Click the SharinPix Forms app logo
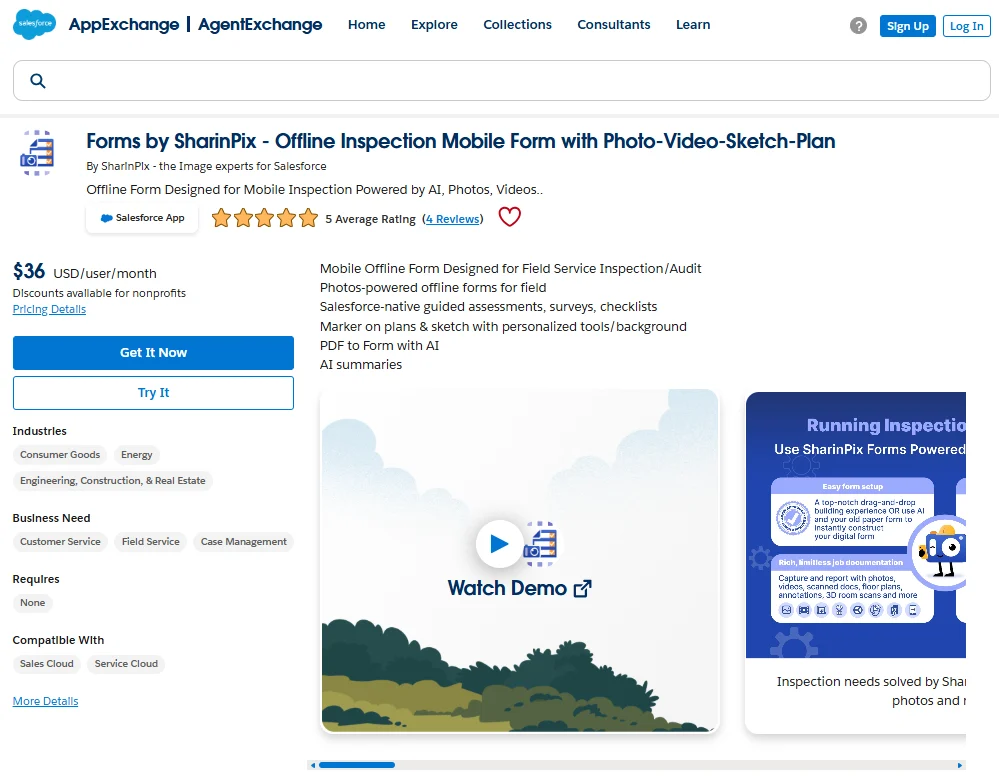The height and width of the screenshot is (780, 999). (x=37, y=153)
